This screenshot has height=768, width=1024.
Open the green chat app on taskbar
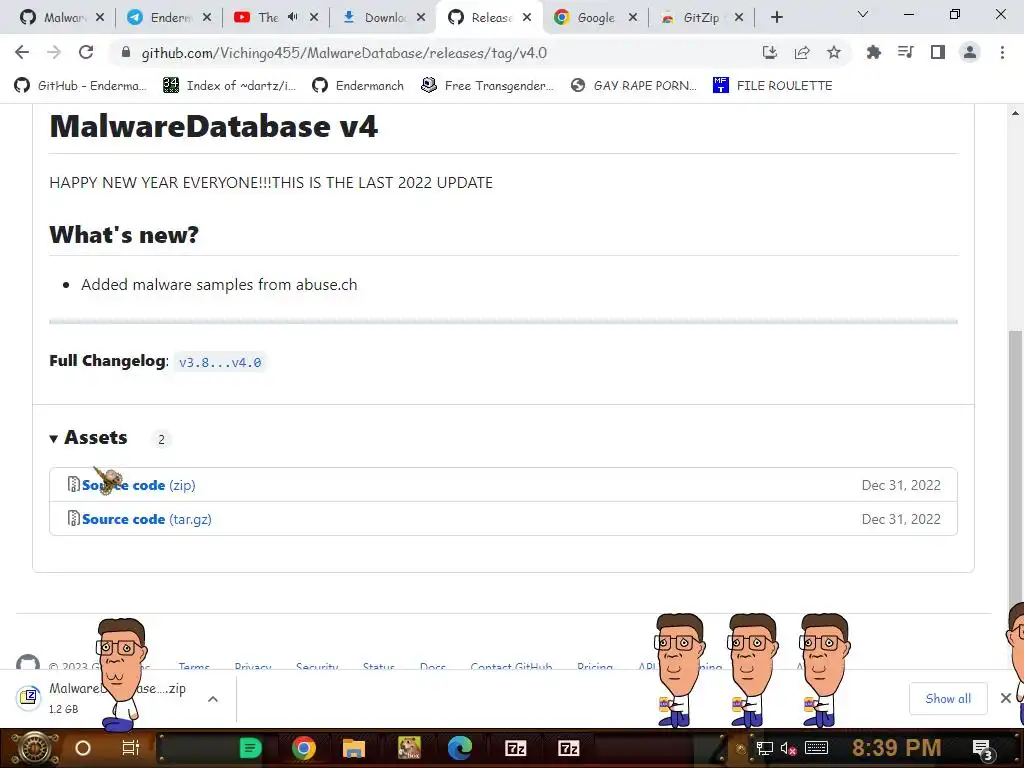click(251, 748)
